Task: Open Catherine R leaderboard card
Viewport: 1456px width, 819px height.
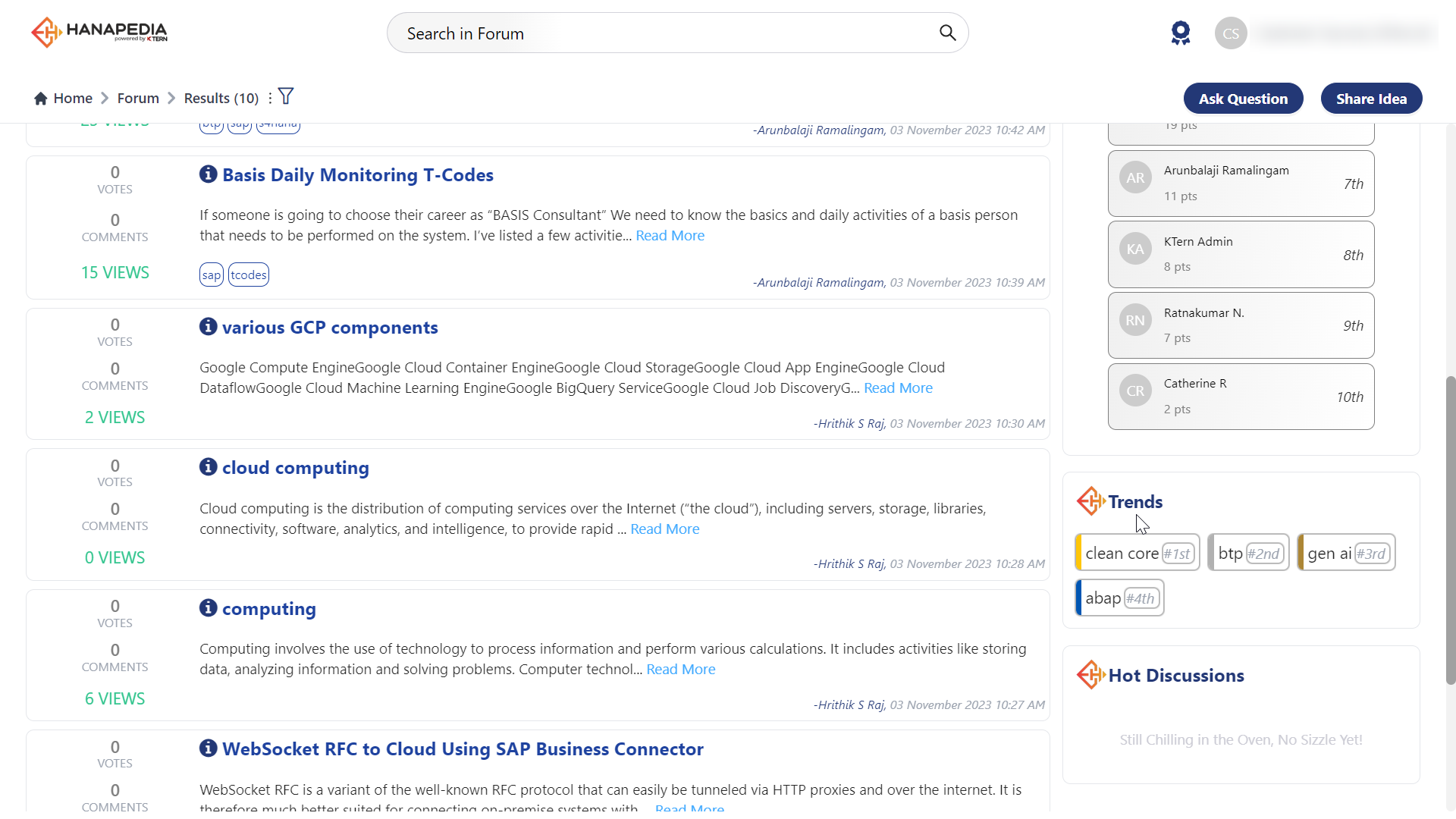Action: [x=1241, y=397]
